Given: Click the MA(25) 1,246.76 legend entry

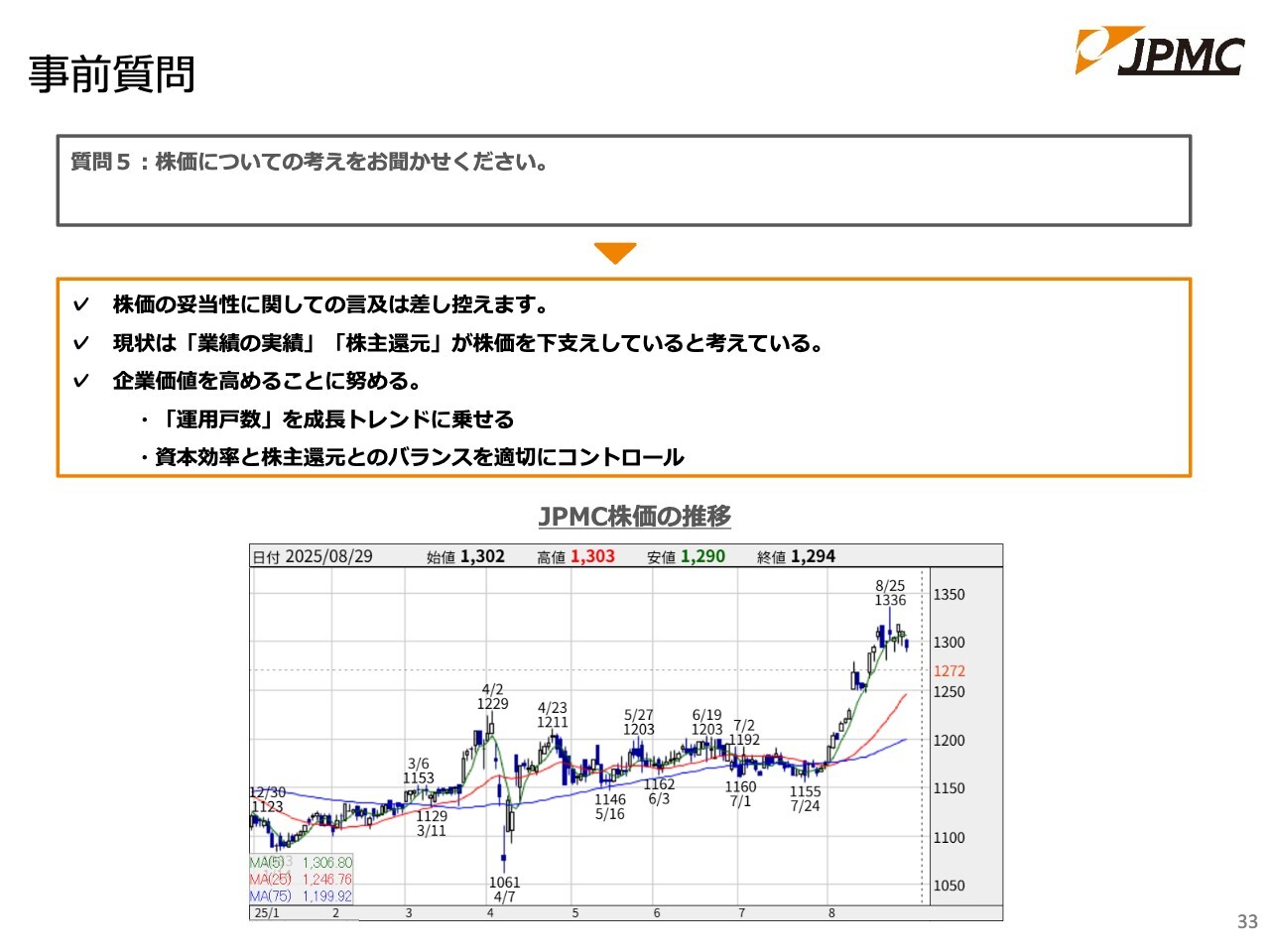Looking at the screenshot, I should 301,879.
